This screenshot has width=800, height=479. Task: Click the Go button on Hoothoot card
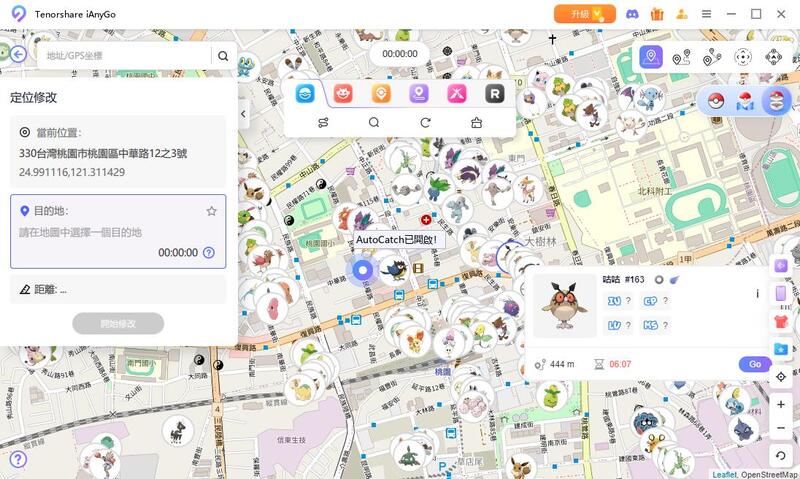click(755, 364)
